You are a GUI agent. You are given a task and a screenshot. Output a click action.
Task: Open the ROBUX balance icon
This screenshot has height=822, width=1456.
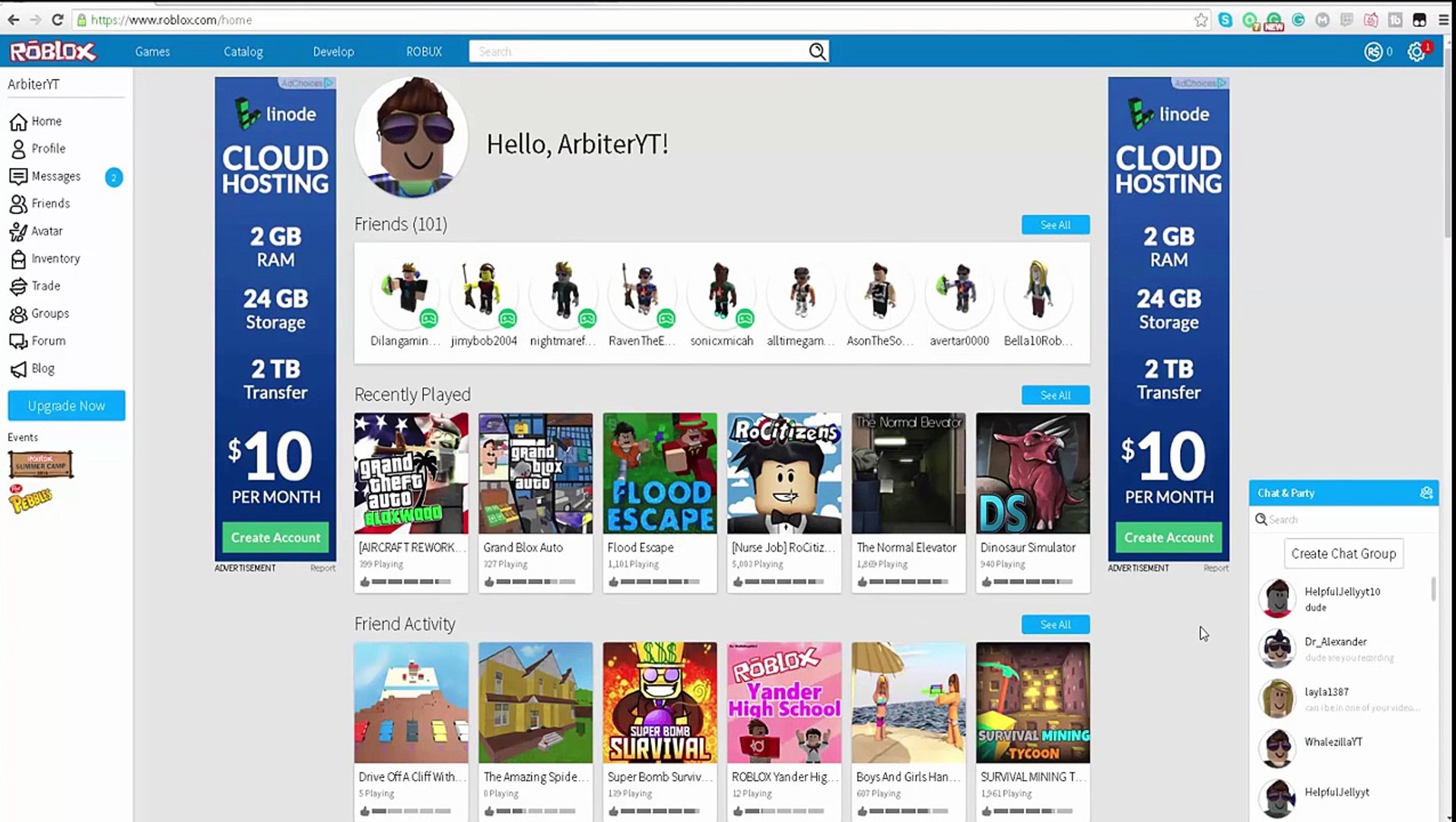pos(1372,52)
